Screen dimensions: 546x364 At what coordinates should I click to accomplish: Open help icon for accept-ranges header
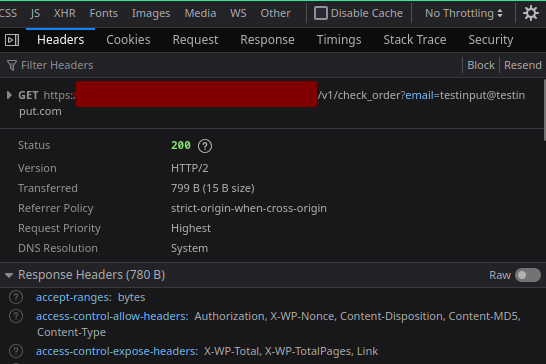pos(16,297)
